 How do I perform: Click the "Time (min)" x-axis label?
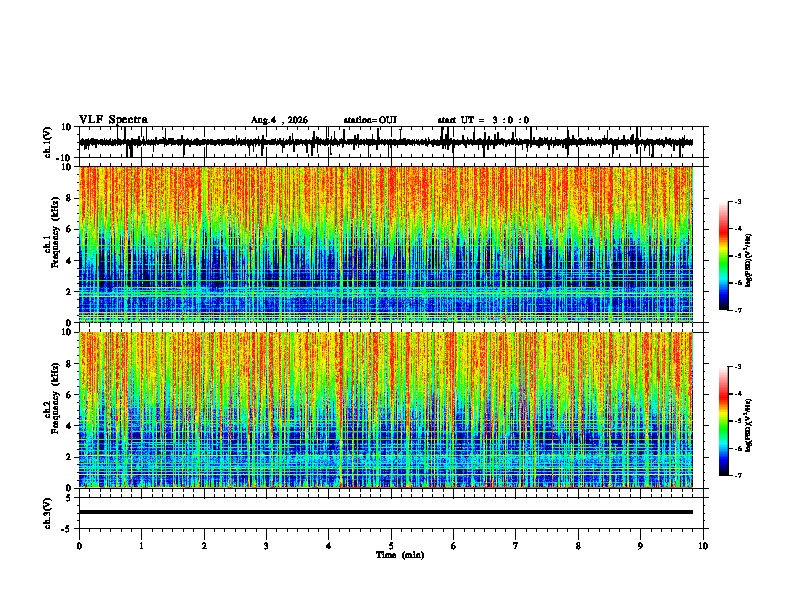tap(400, 555)
